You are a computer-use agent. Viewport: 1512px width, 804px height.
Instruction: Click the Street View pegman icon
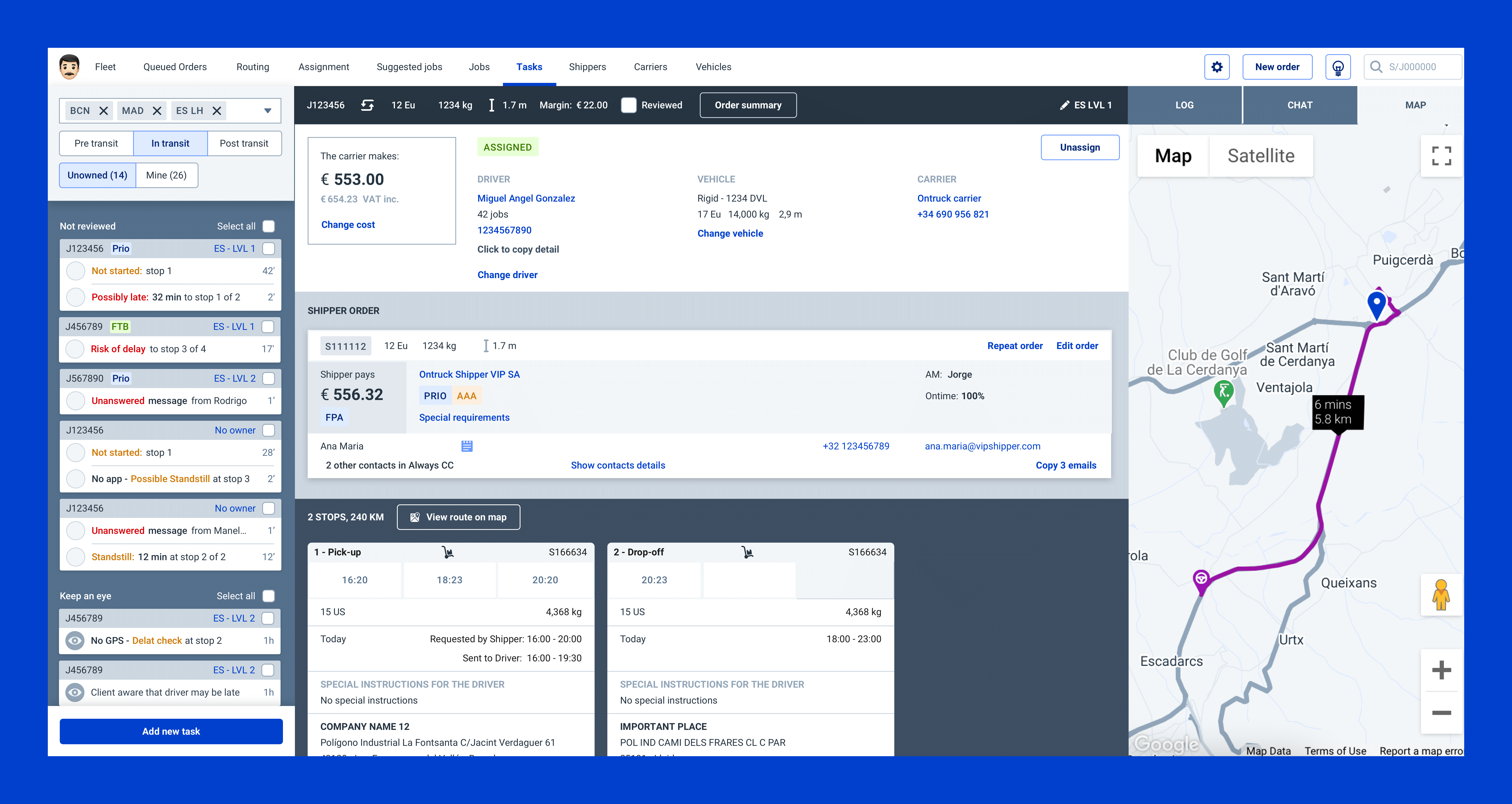1441,595
